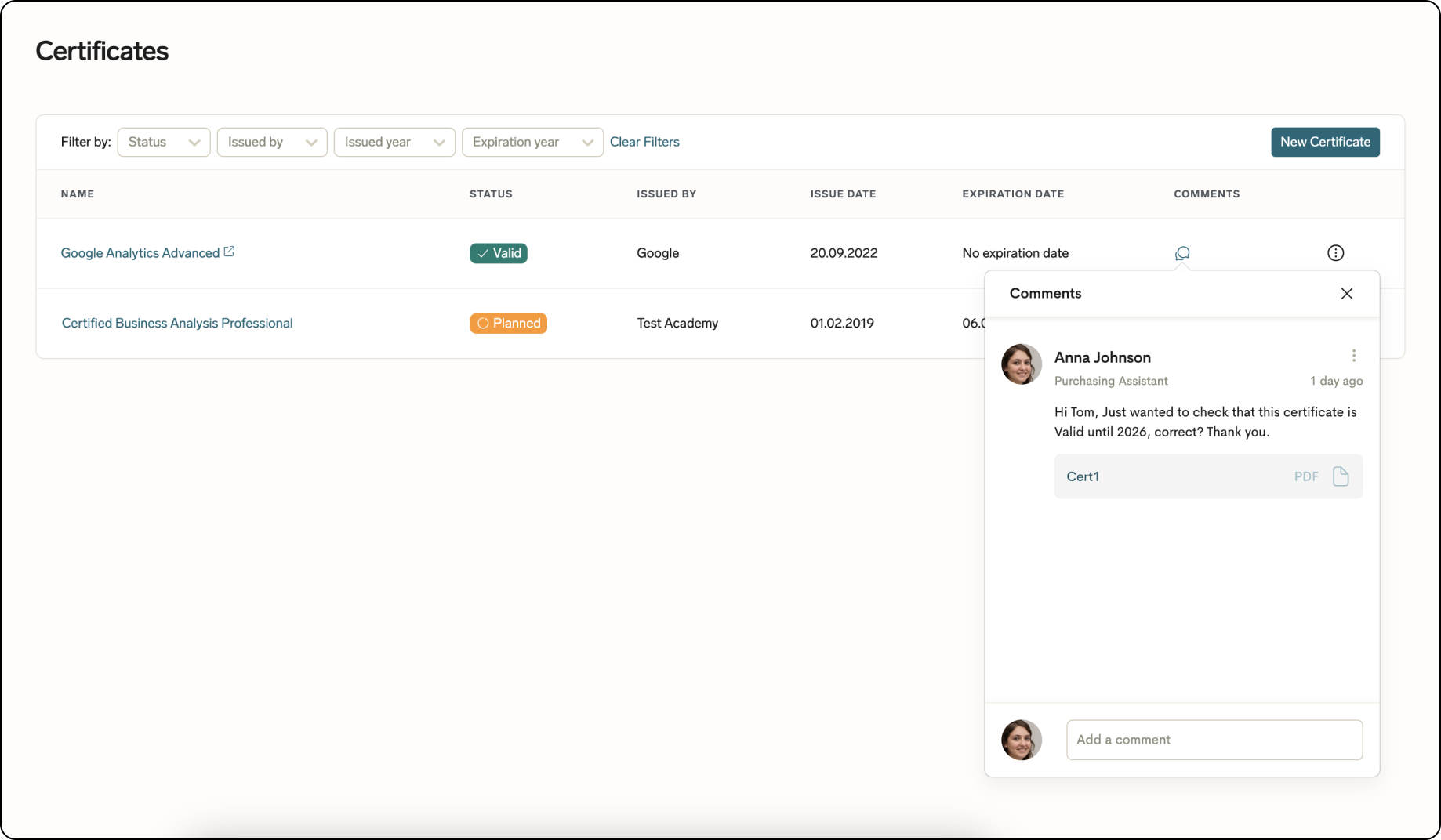Click the checkmark inside the Valid badge

coord(481,253)
